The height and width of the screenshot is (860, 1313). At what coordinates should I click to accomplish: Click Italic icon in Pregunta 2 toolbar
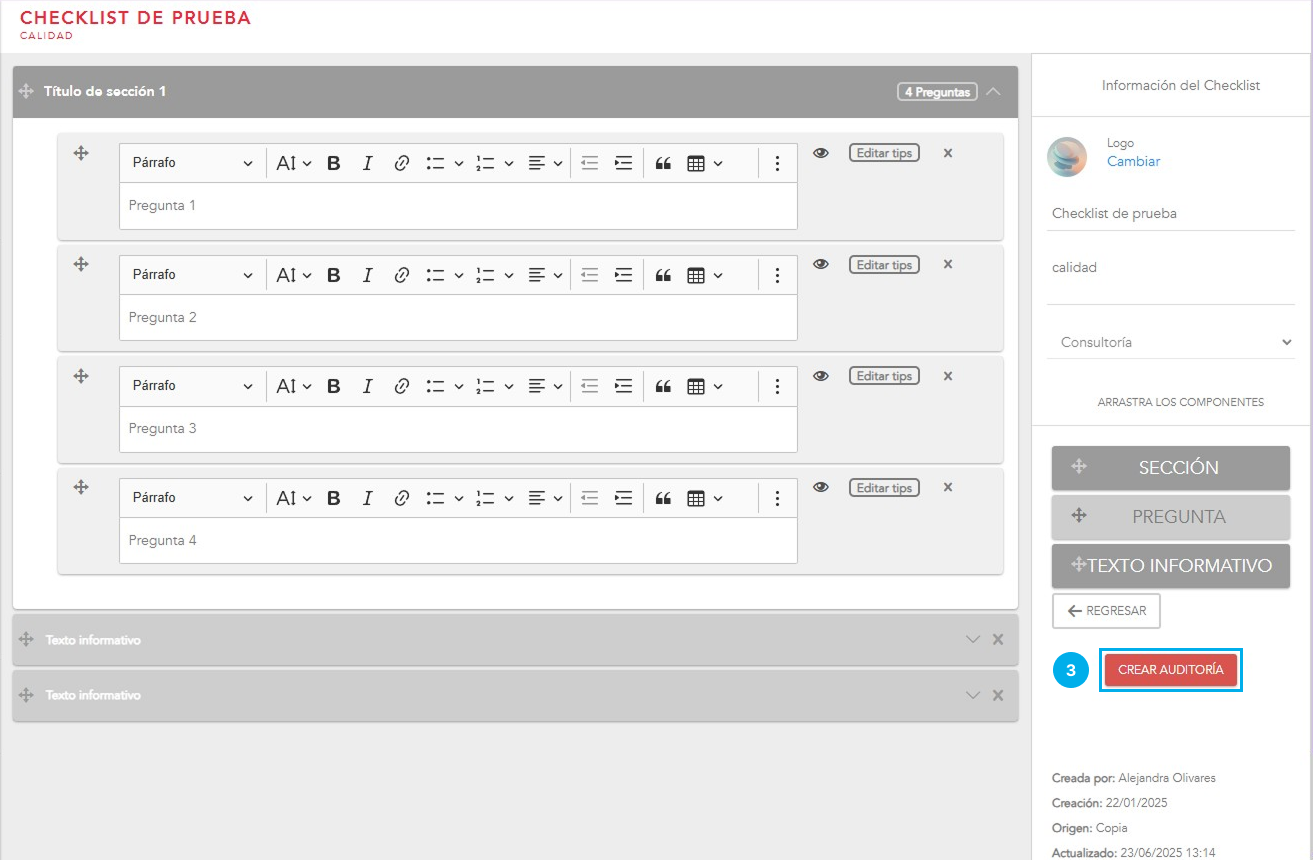367,275
